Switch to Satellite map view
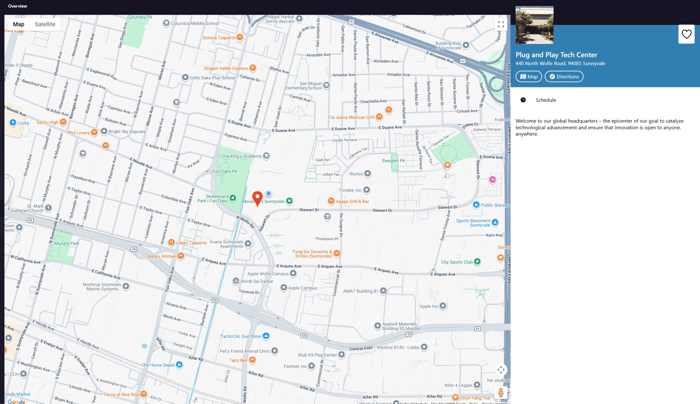700x404 pixels. coord(45,24)
